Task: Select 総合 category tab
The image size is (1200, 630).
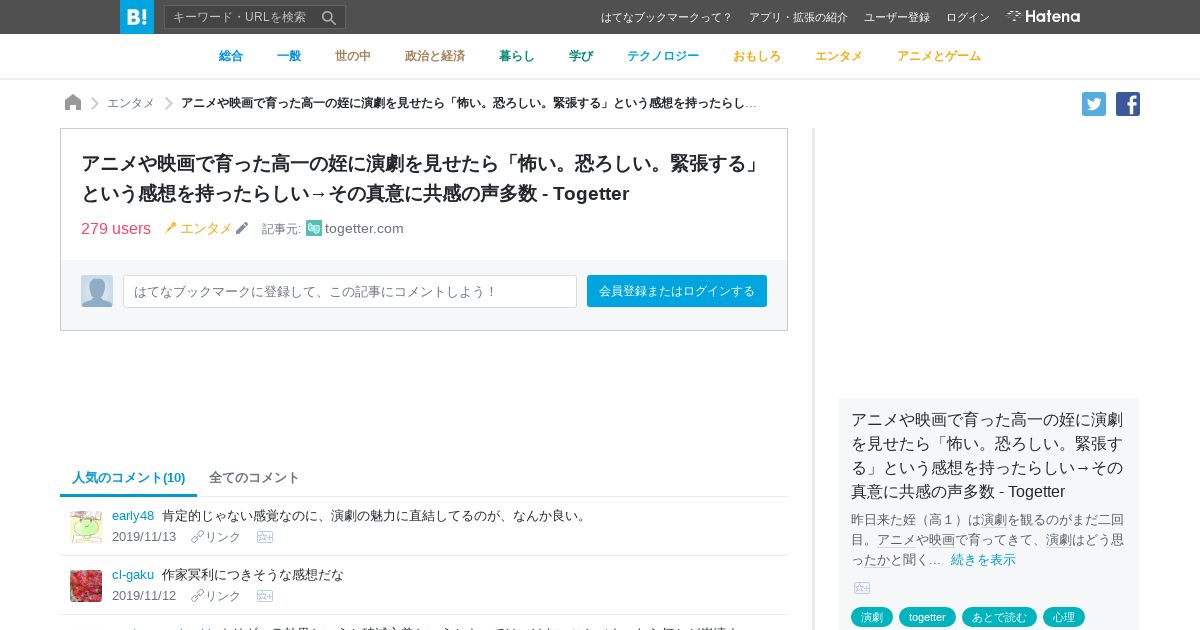Action: click(231, 56)
